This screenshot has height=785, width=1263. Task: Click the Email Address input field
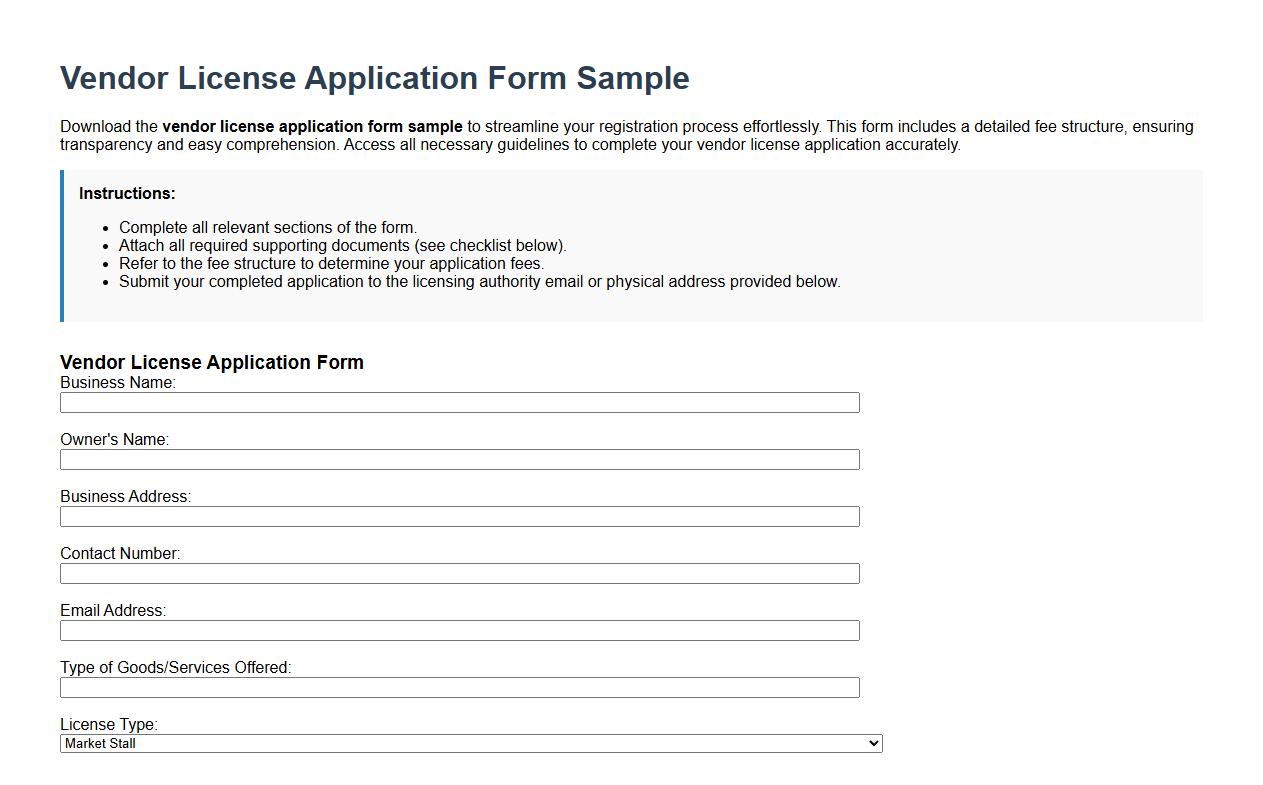pyautogui.click(x=460, y=630)
